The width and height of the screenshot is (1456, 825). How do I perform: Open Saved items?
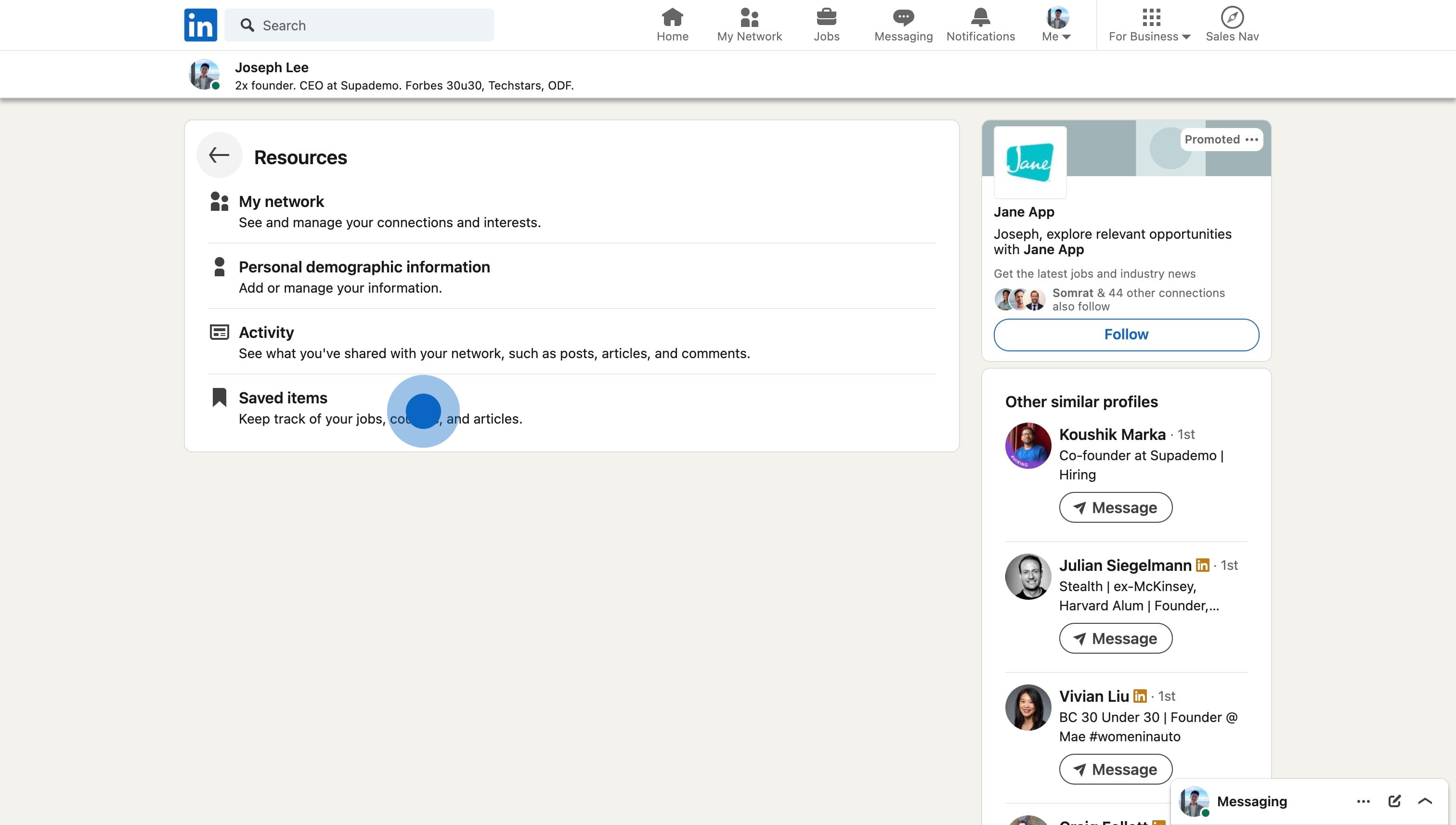[x=572, y=407]
